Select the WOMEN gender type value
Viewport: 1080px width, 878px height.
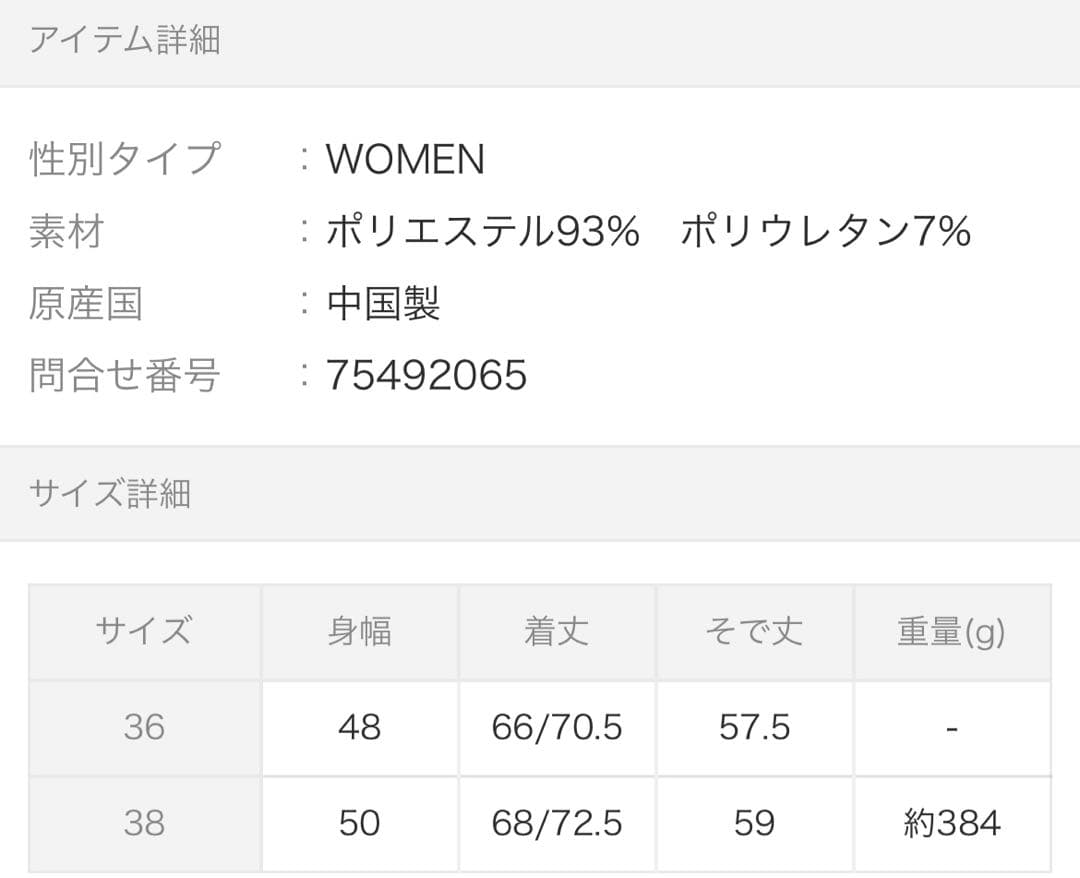point(405,160)
